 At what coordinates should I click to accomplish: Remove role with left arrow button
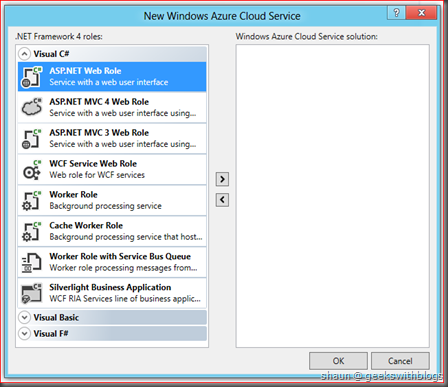coord(222,200)
